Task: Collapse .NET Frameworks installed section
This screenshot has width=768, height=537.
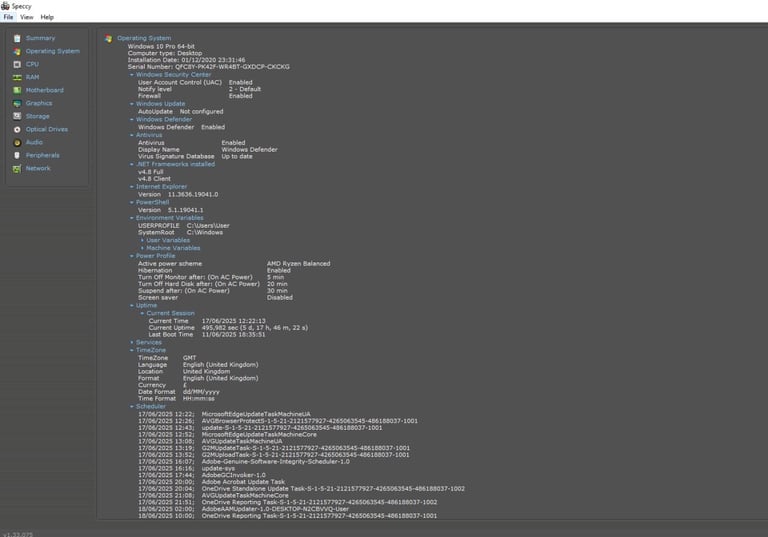Action: tap(132, 164)
